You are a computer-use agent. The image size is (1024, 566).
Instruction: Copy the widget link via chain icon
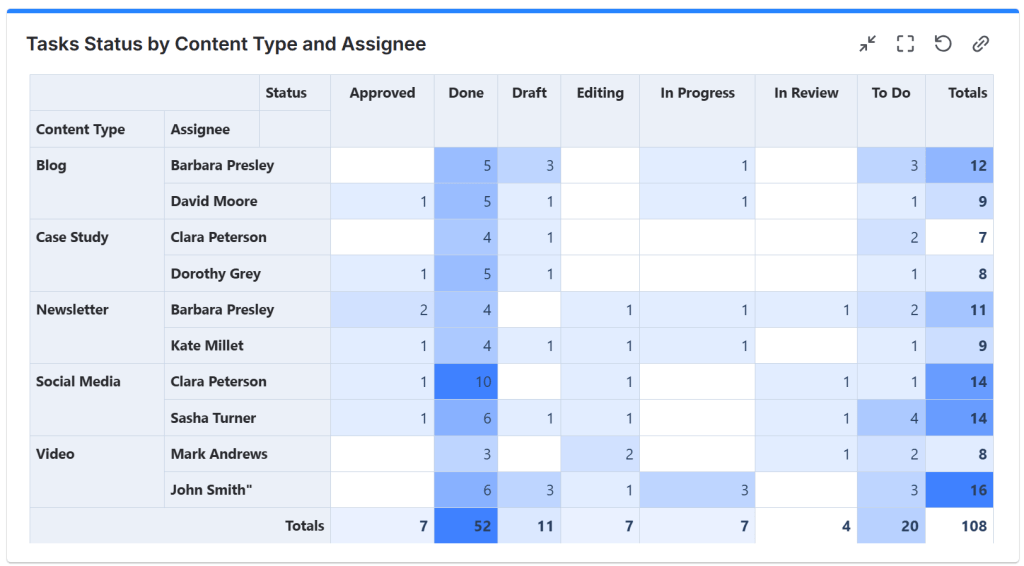981,44
